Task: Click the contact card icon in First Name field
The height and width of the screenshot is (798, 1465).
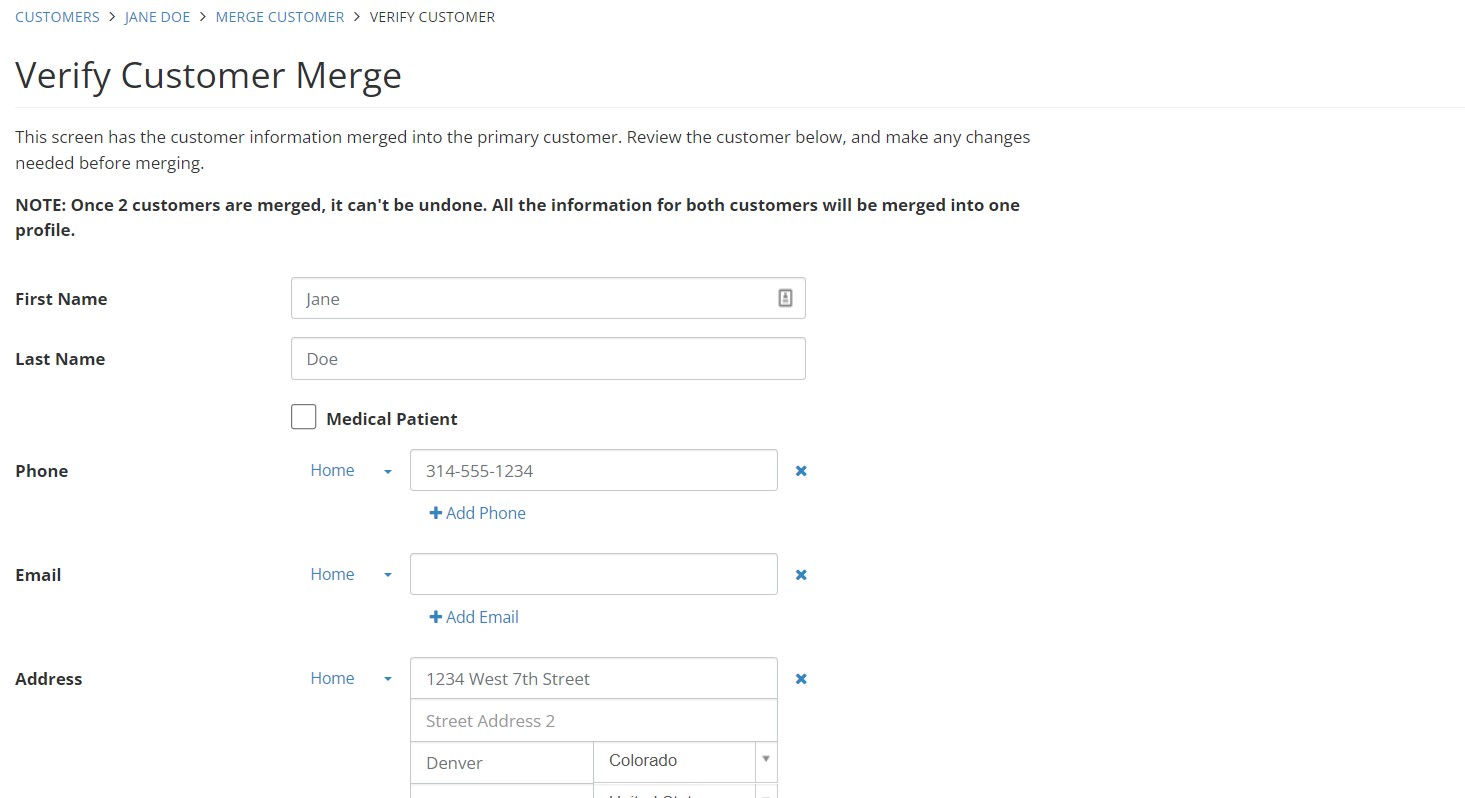Action: [785, 298]
